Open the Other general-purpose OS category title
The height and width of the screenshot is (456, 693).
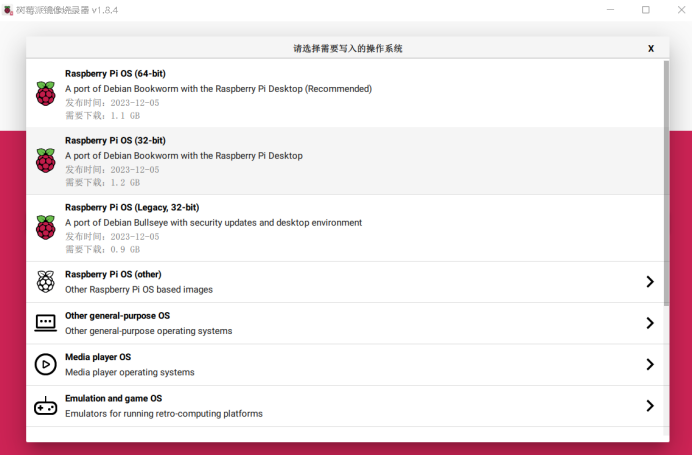(x=118, y=316)
